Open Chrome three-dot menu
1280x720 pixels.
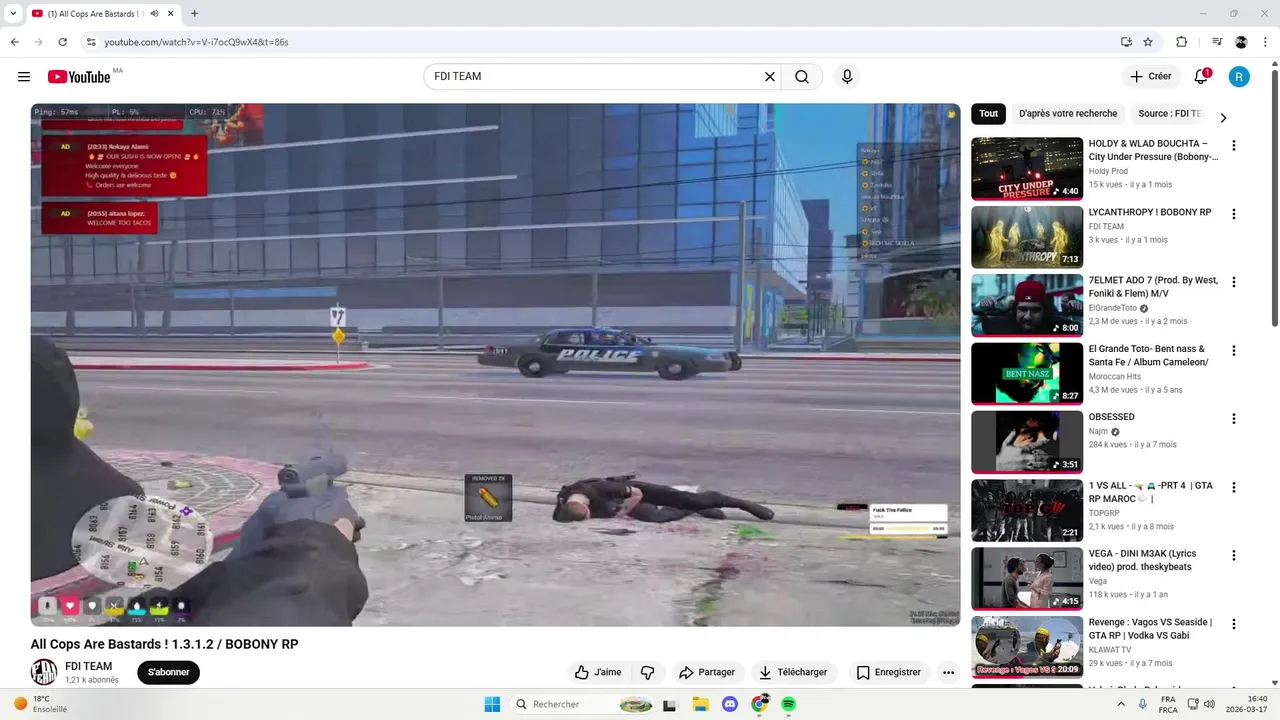tap(1265, 42)
